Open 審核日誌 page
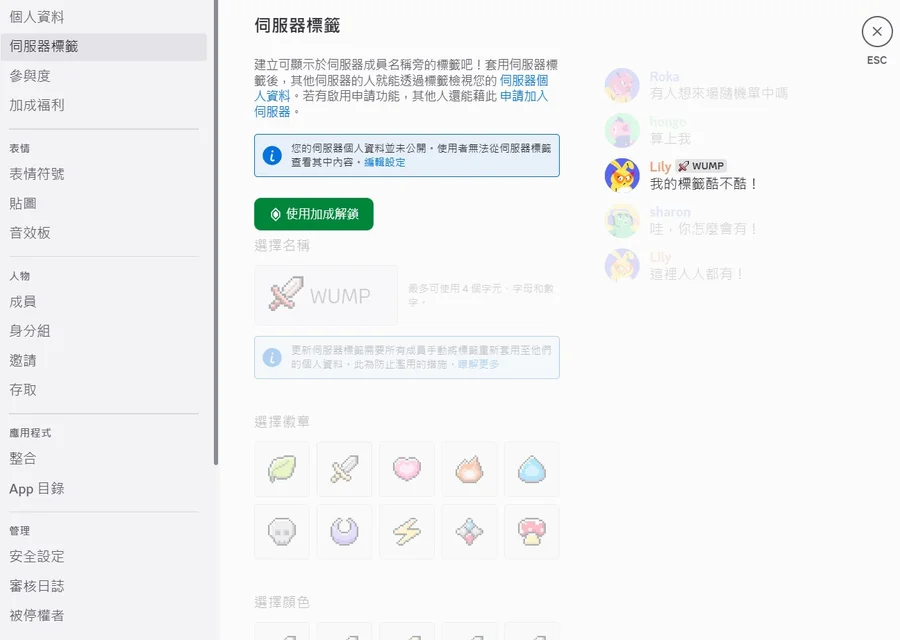The image size is (900, 640). (104, 586)
